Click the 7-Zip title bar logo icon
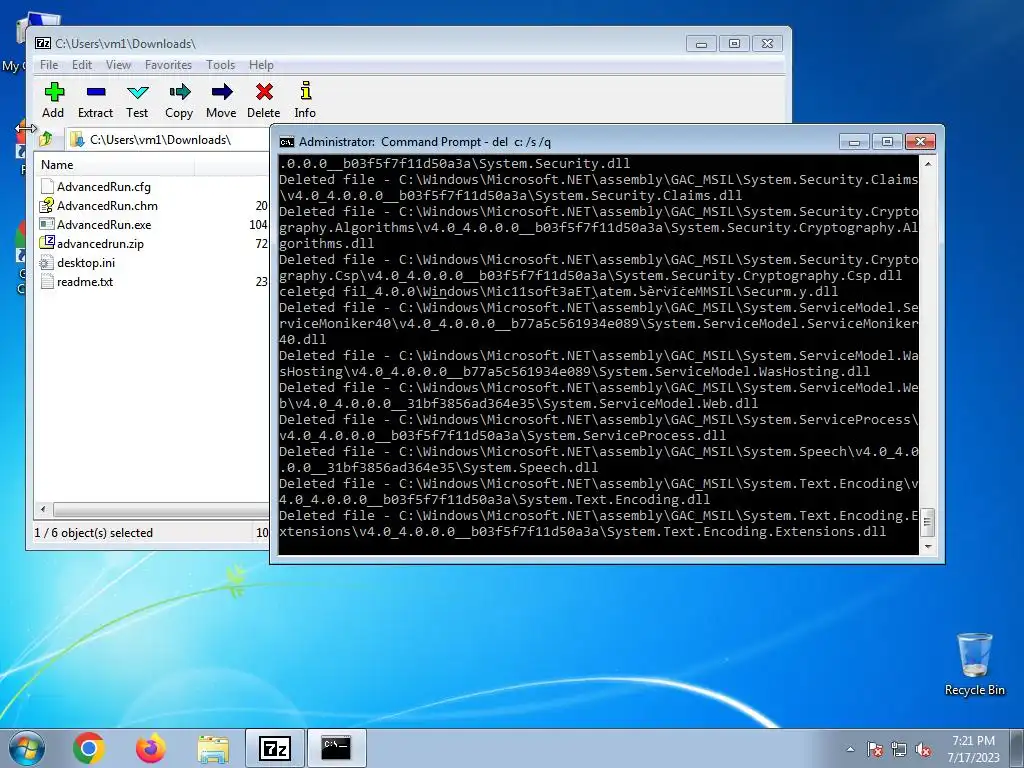This screenshot has height=768, width=1024. pos(43,43)
